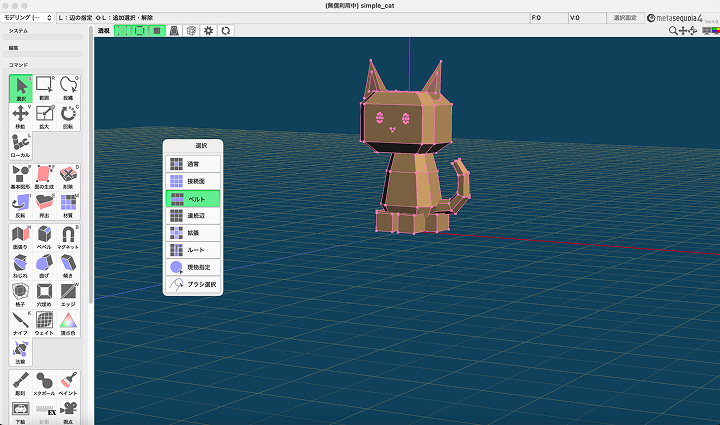Activate the エッジ (Edge) tool
720x425 pixels.
[x=68, y=295]
